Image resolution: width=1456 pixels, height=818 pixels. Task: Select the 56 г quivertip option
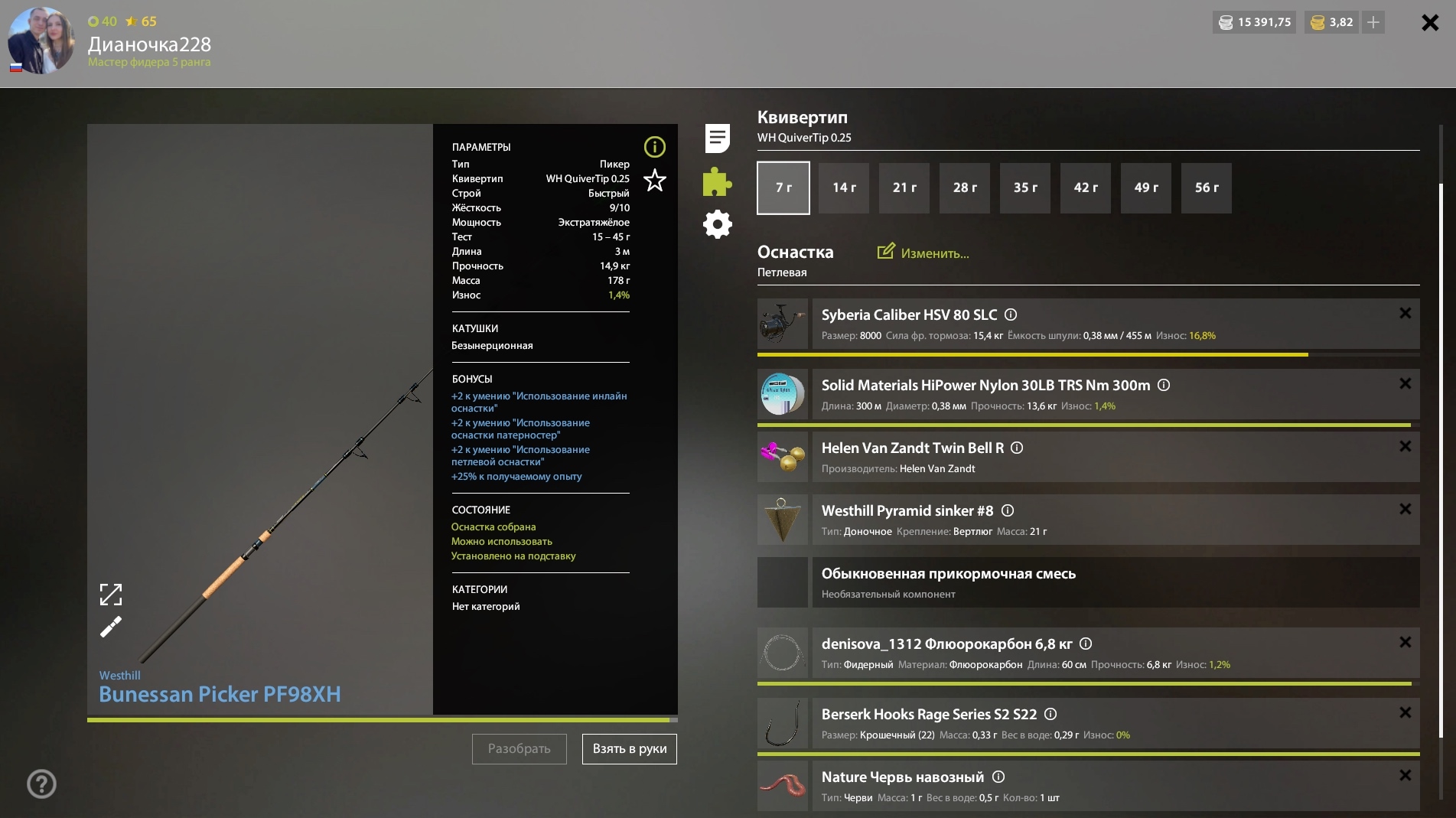(x=1207, y=187)
